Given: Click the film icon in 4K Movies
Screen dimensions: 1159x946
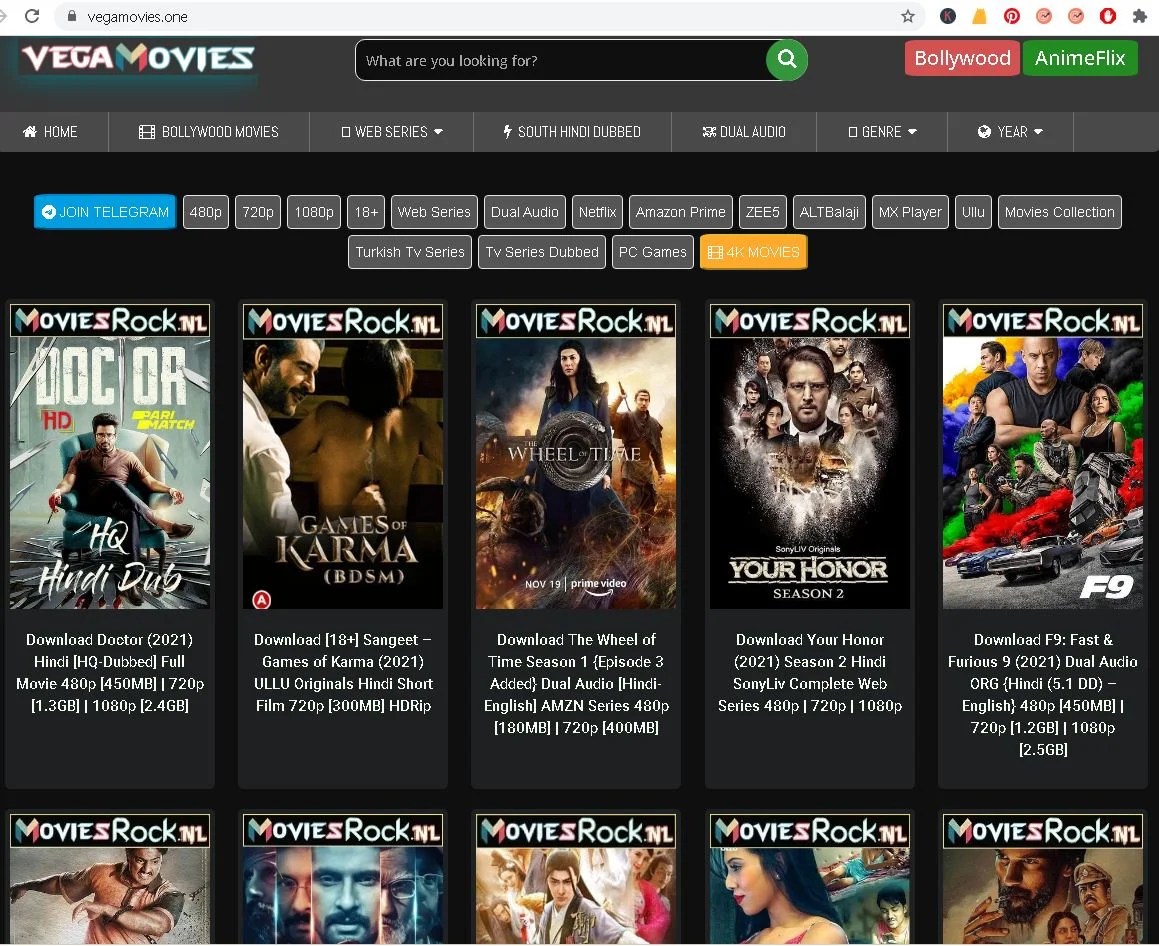Looking at the screenshot, I should coord(715,252).
